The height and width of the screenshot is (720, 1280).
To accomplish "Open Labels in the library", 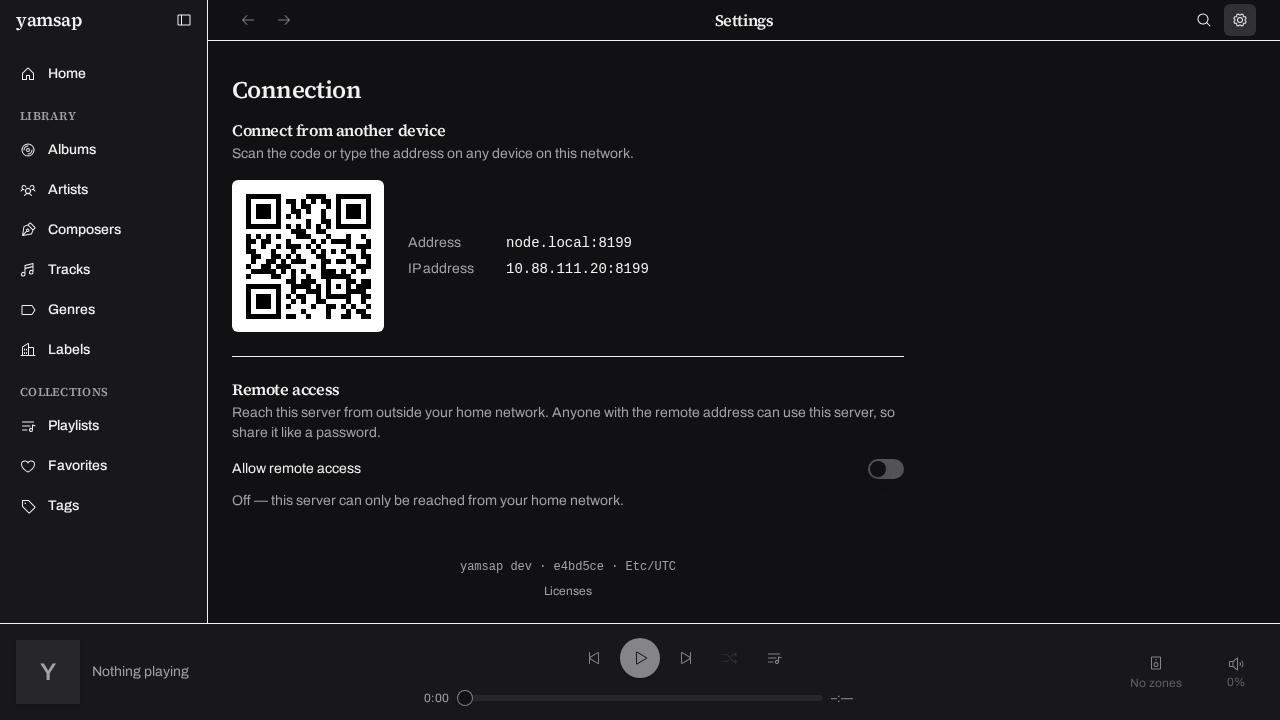I will (x=104, y=350).
